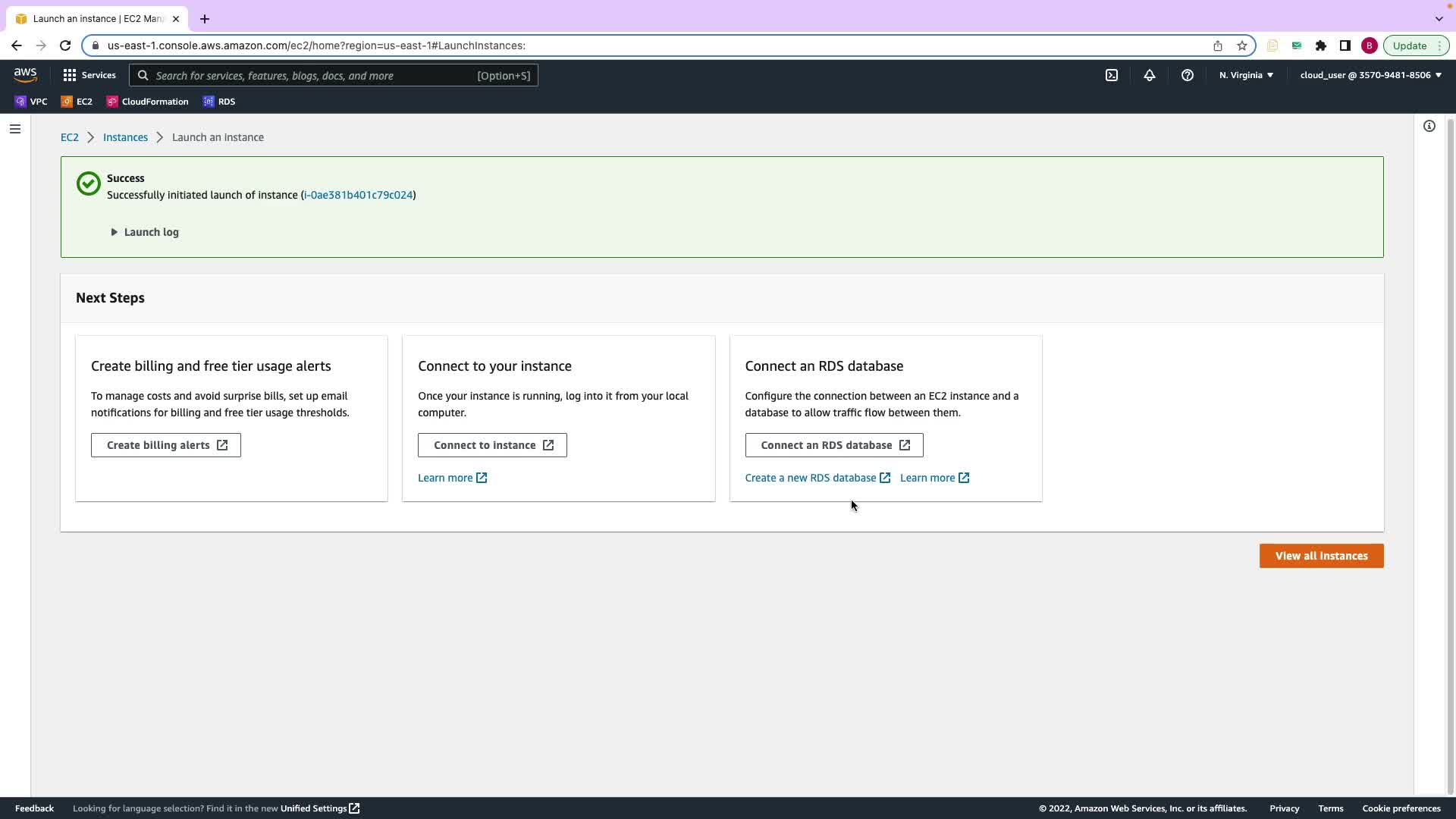Click the notifications bell icon
The image size is (1456, 819).
tap(1149, 75)
